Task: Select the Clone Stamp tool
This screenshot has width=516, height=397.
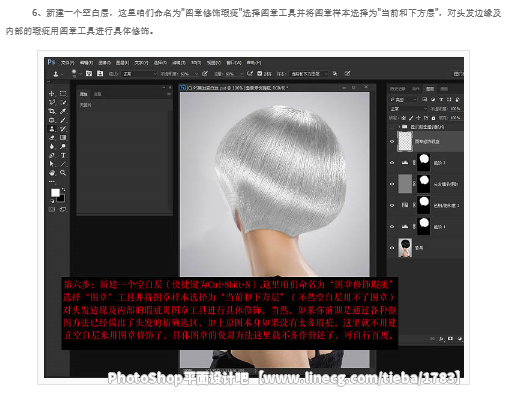Action: 52,129
